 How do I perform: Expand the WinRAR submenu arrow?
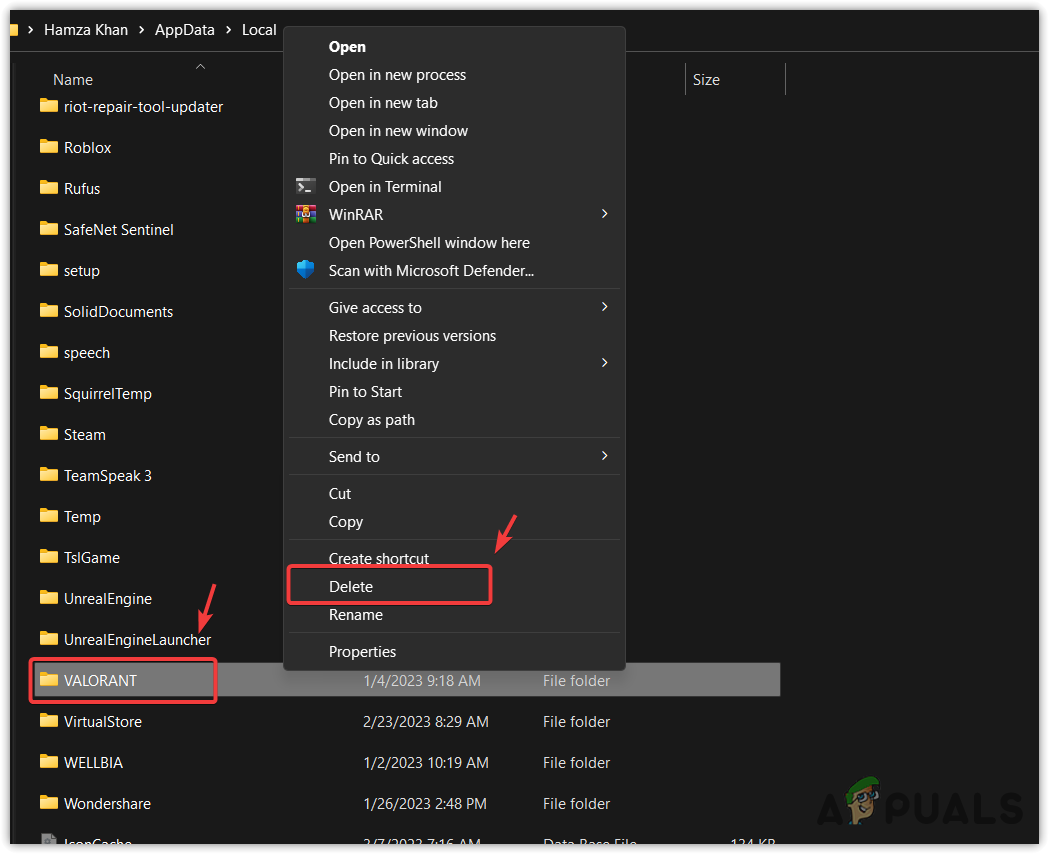point(604,214)
